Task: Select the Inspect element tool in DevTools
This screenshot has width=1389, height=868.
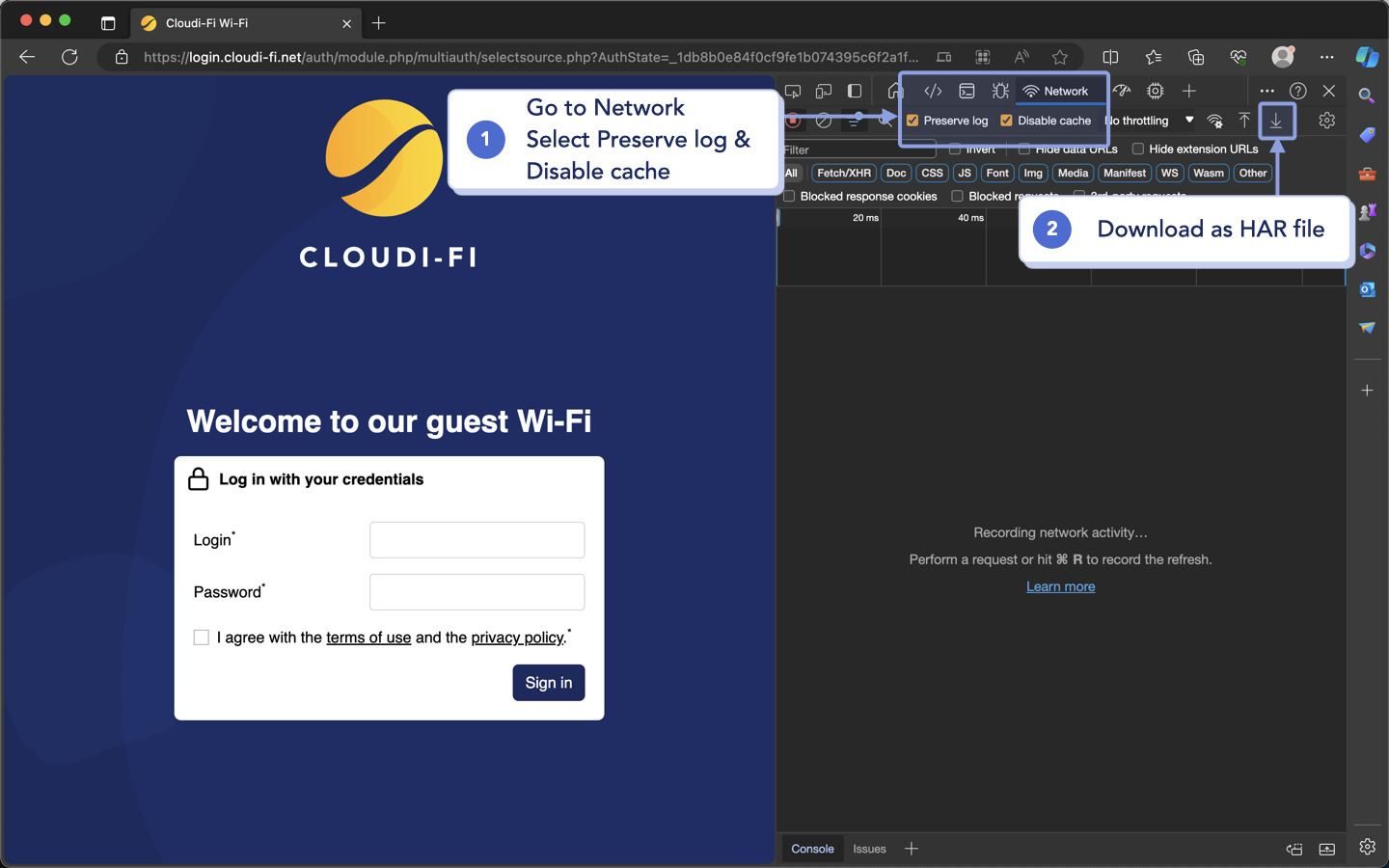Action: [x=792, y=91]
